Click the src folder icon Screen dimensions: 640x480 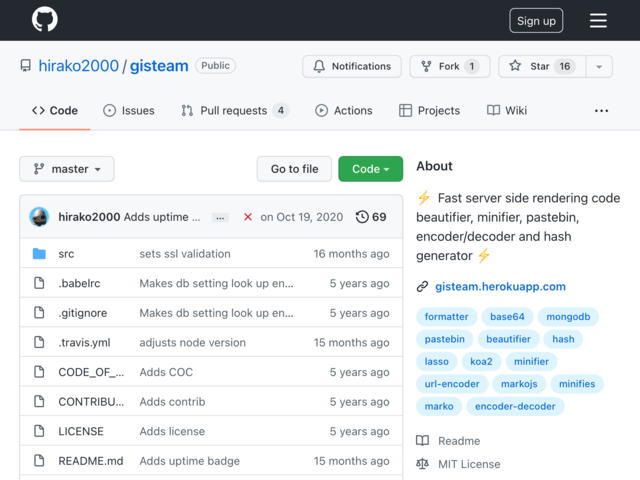(39, 253)
